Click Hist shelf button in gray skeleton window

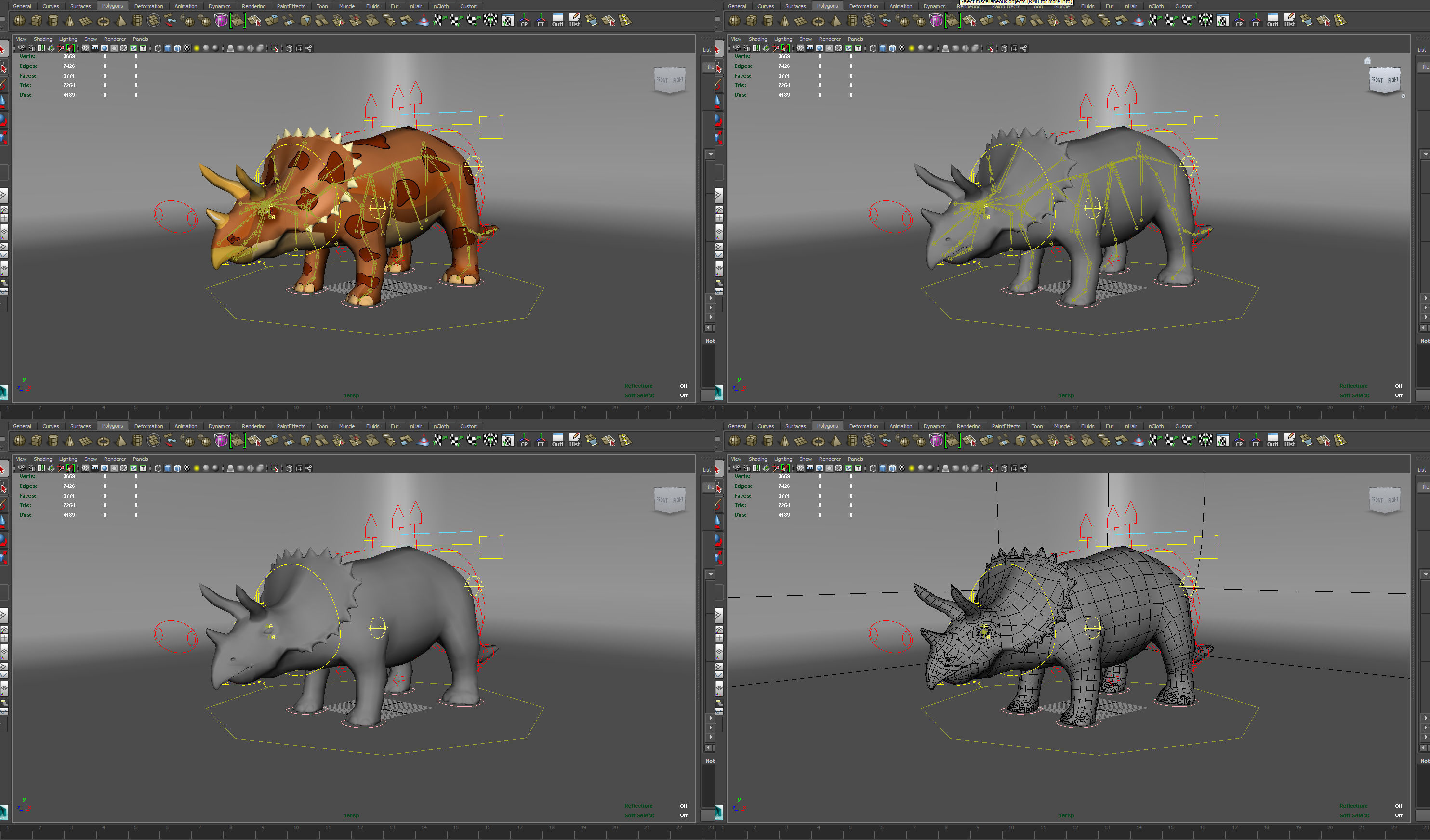coord(1289,21)
